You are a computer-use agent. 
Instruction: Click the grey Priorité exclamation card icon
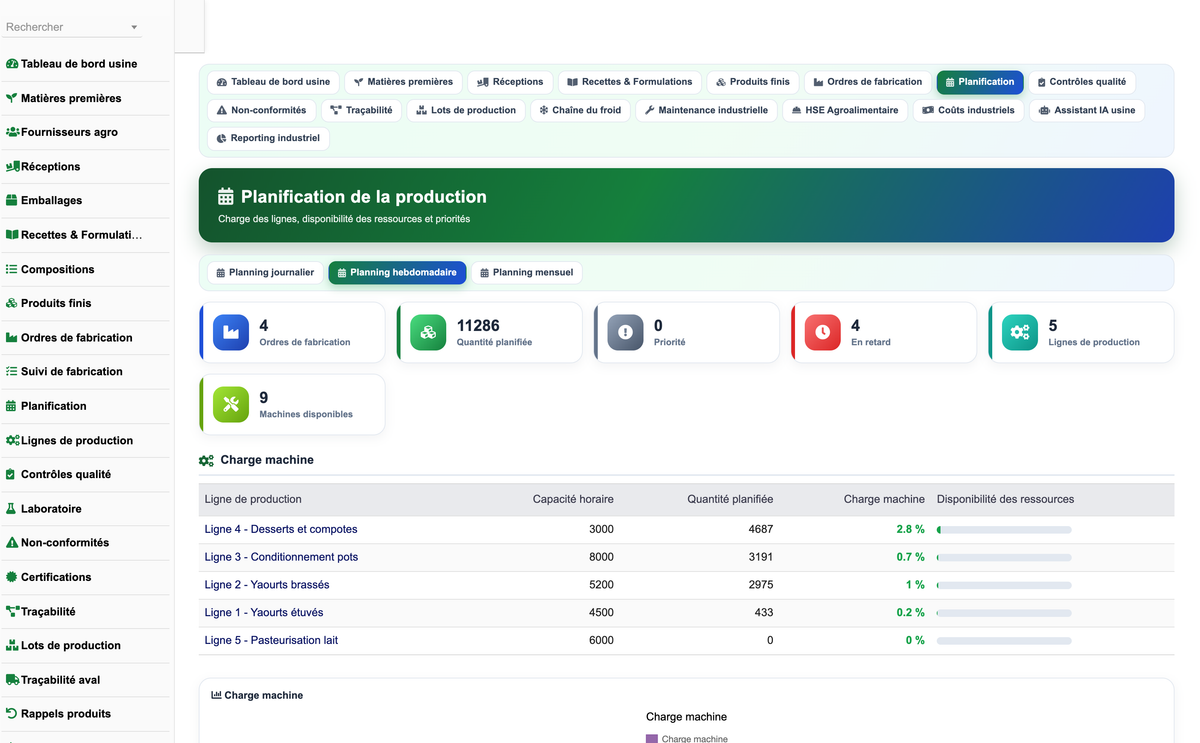point(626,333)
